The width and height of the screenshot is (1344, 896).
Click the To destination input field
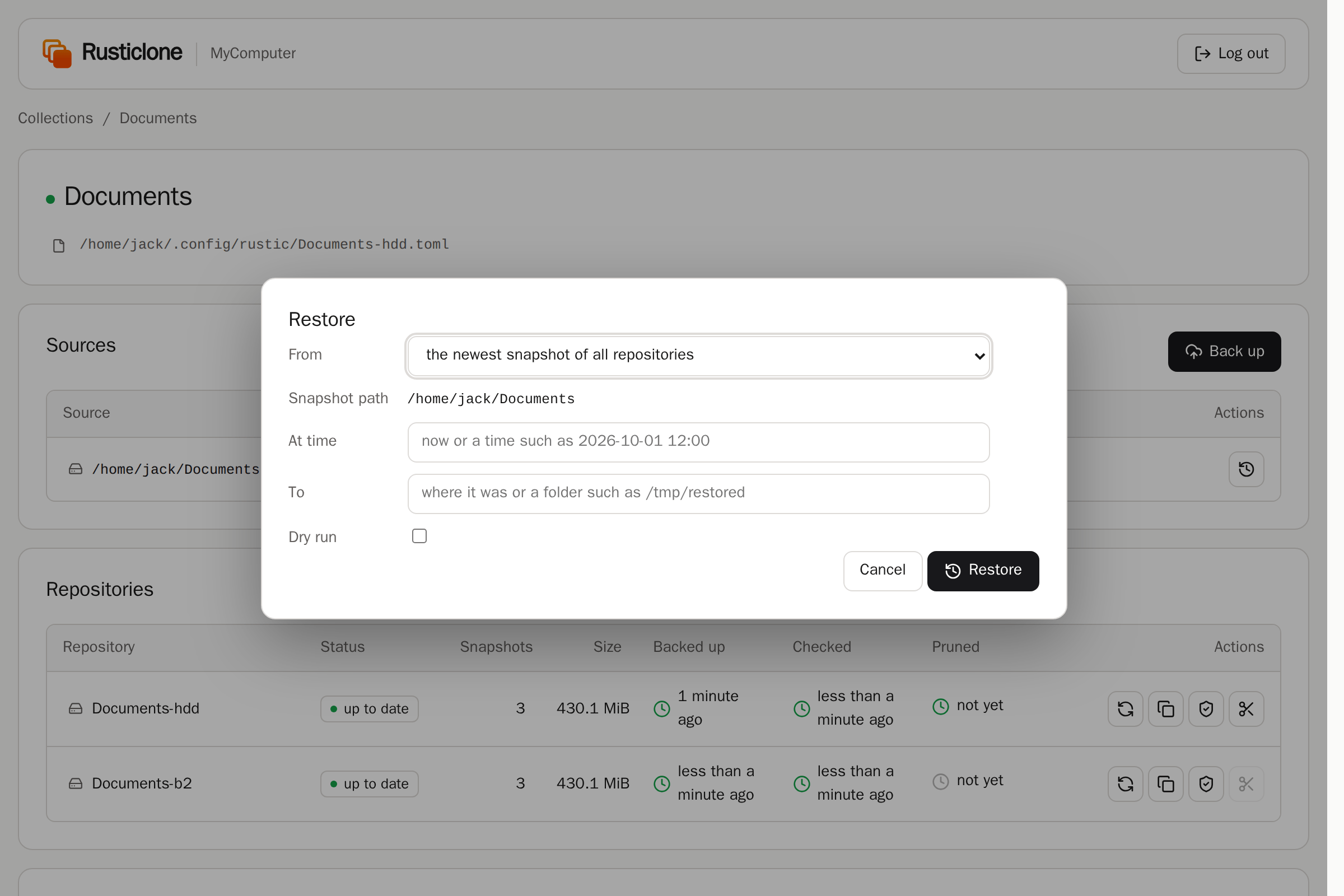[698, 493]
